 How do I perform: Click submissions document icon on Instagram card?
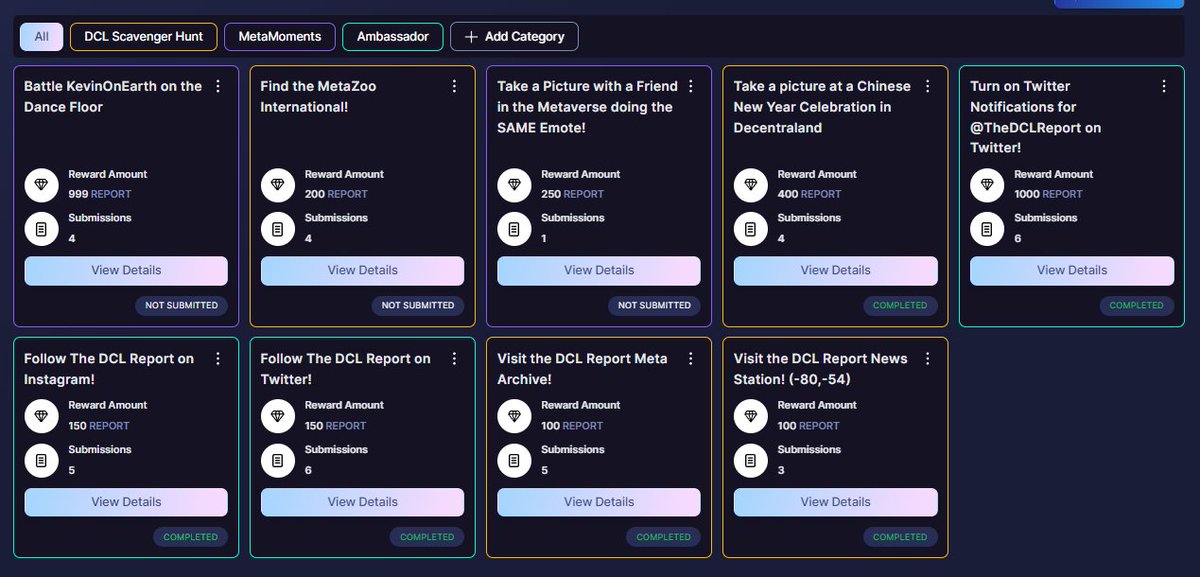41,460
